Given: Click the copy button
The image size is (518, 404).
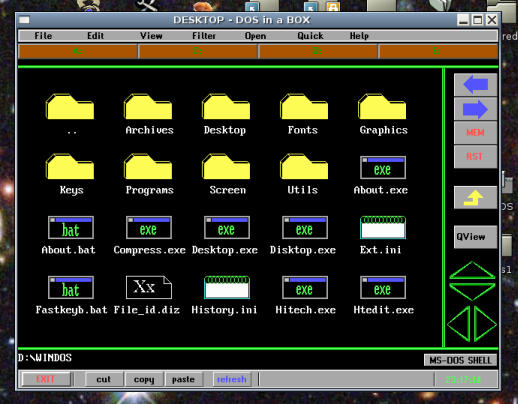Looking at the screenshot, I should (144, 379).
